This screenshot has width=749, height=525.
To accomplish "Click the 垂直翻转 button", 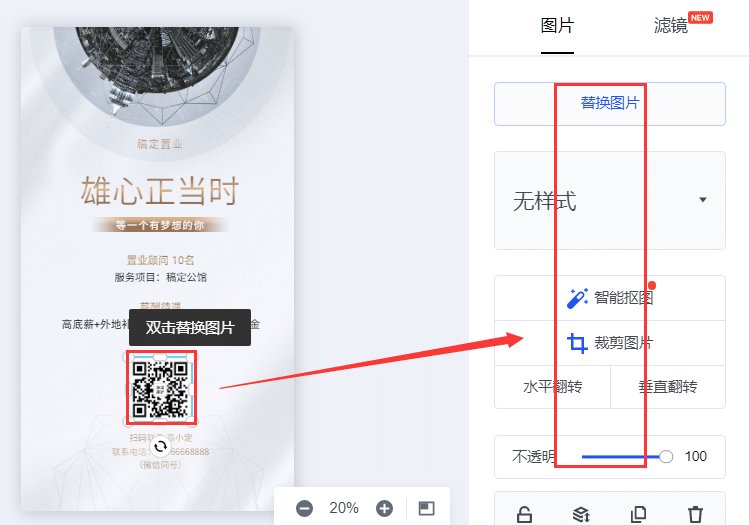I will pyautogui.click(x=668, y=387).
